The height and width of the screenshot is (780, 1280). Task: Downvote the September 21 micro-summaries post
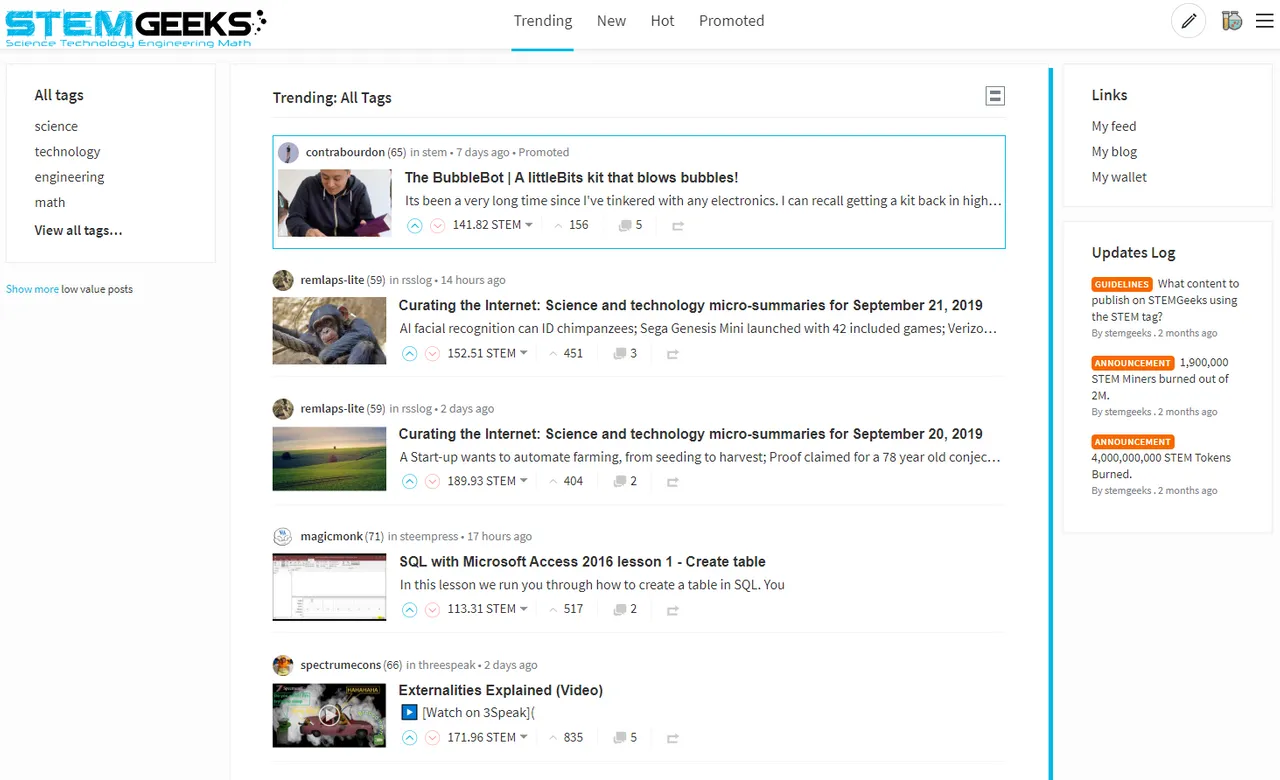coord(432,354)
